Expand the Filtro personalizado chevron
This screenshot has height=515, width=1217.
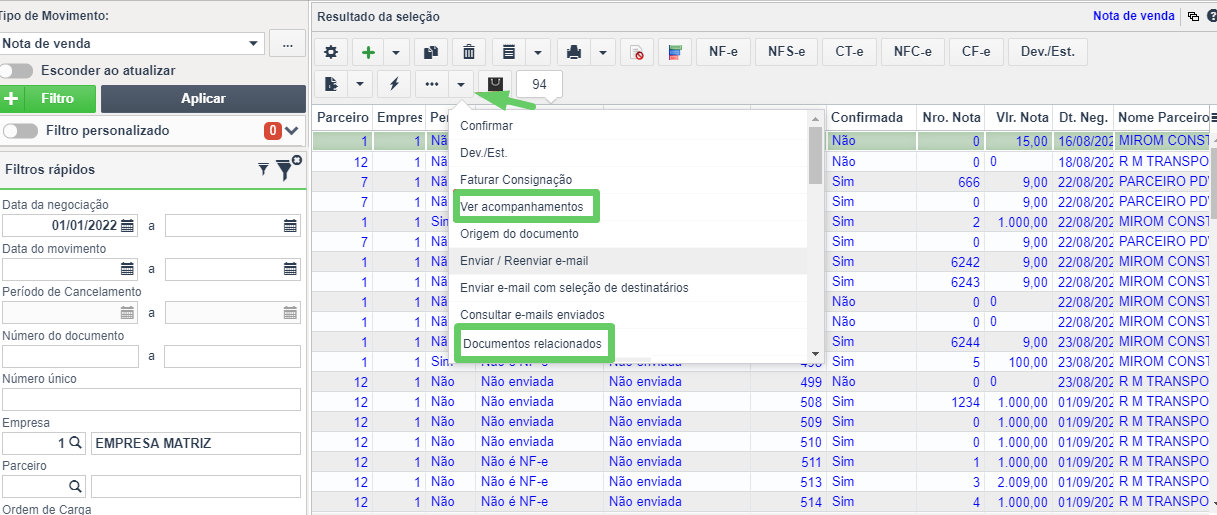point(292,131)
